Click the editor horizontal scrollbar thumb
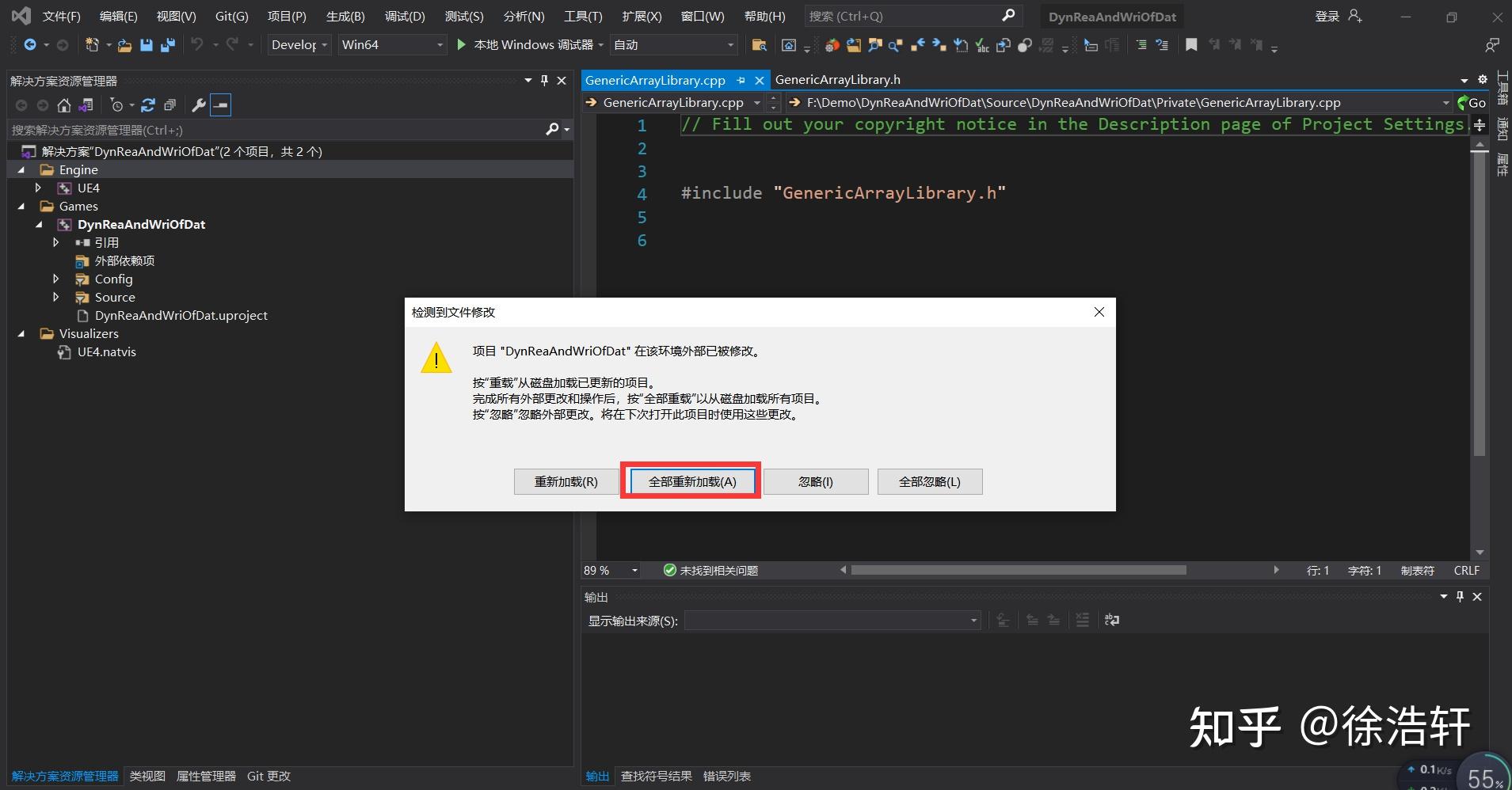Screen dimensions: 1512x790 (1019, 570)
